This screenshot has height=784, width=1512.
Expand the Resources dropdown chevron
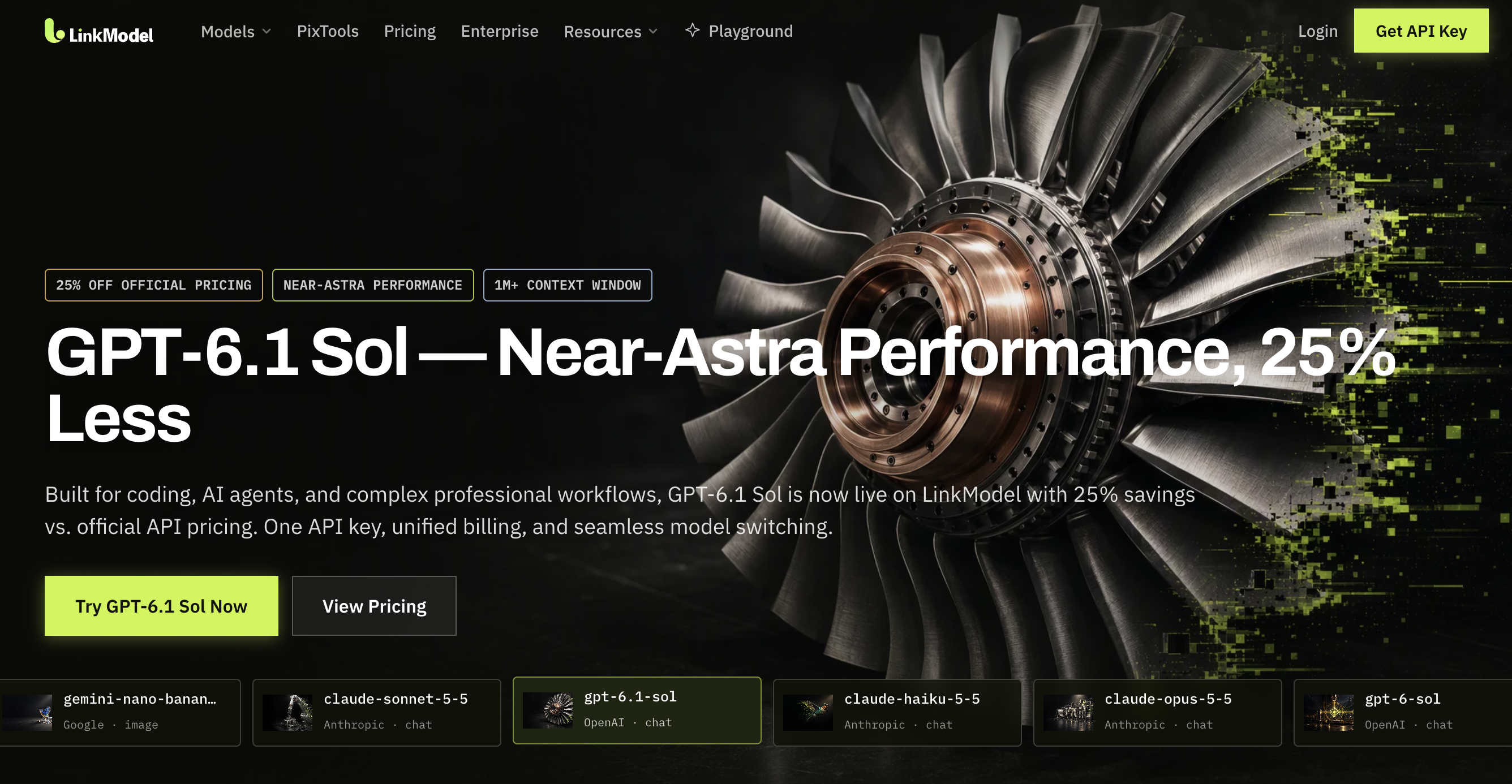click(x=653, y=31)
